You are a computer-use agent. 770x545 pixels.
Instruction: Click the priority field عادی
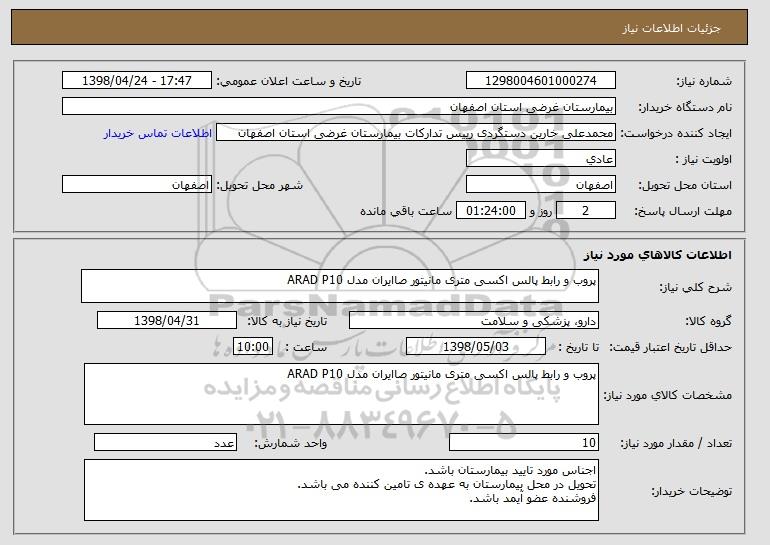(541, 159)
